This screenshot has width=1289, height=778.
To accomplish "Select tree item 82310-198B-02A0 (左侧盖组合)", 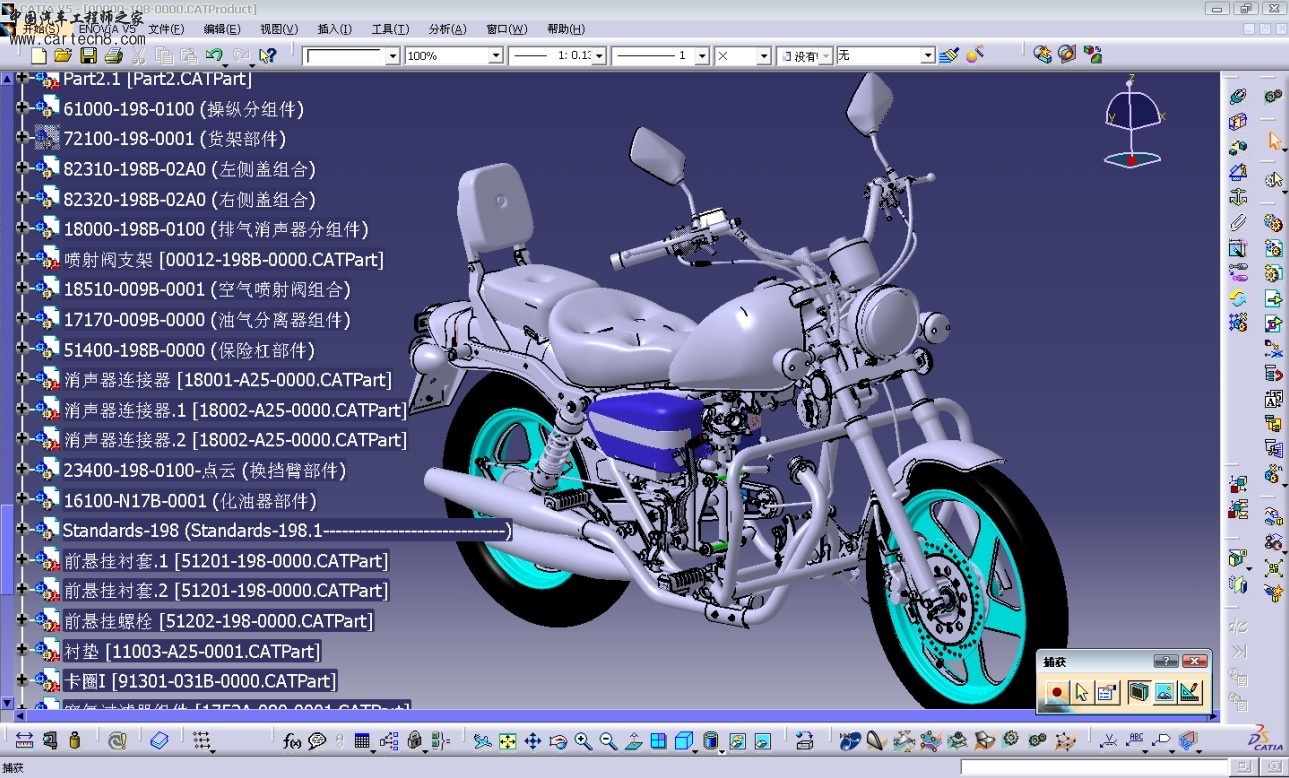I will (x=189, y=169).
